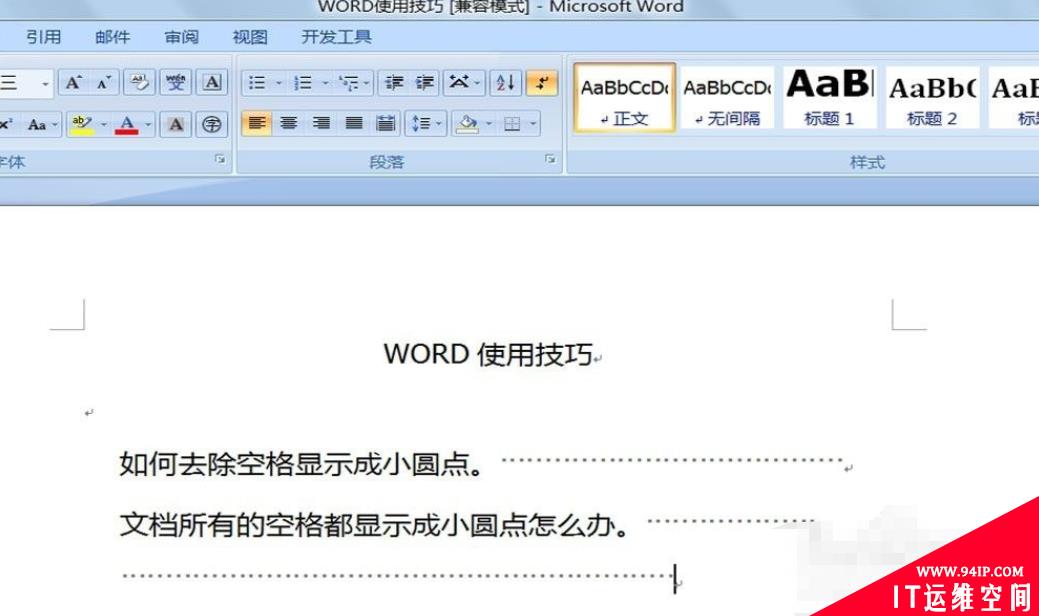This screenshot has width=1039, height=616.
Task: Switch to the 视图 tab
Action: 250,36
